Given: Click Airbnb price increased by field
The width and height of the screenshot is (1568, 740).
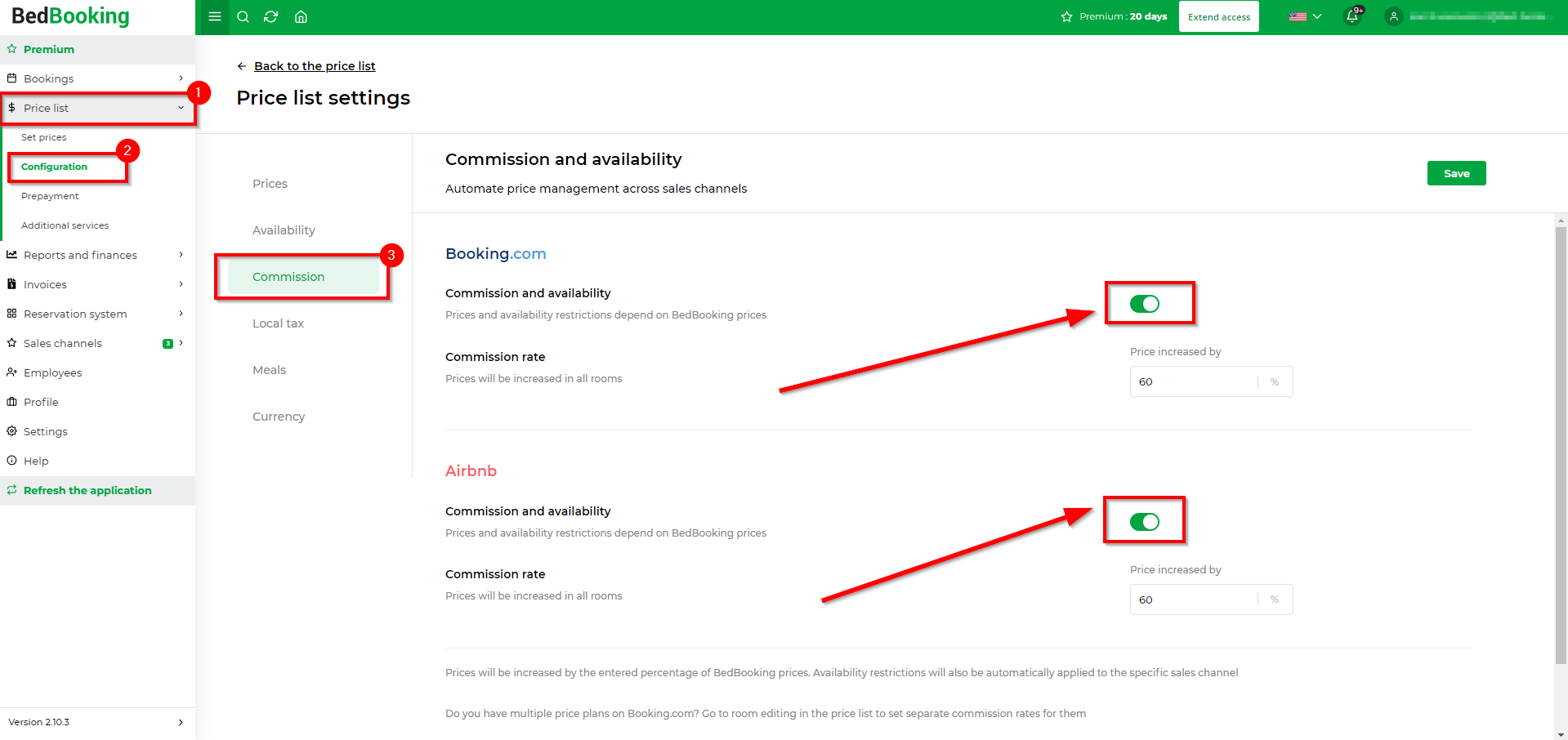Looking at the screenshot, I should 1211,600.
